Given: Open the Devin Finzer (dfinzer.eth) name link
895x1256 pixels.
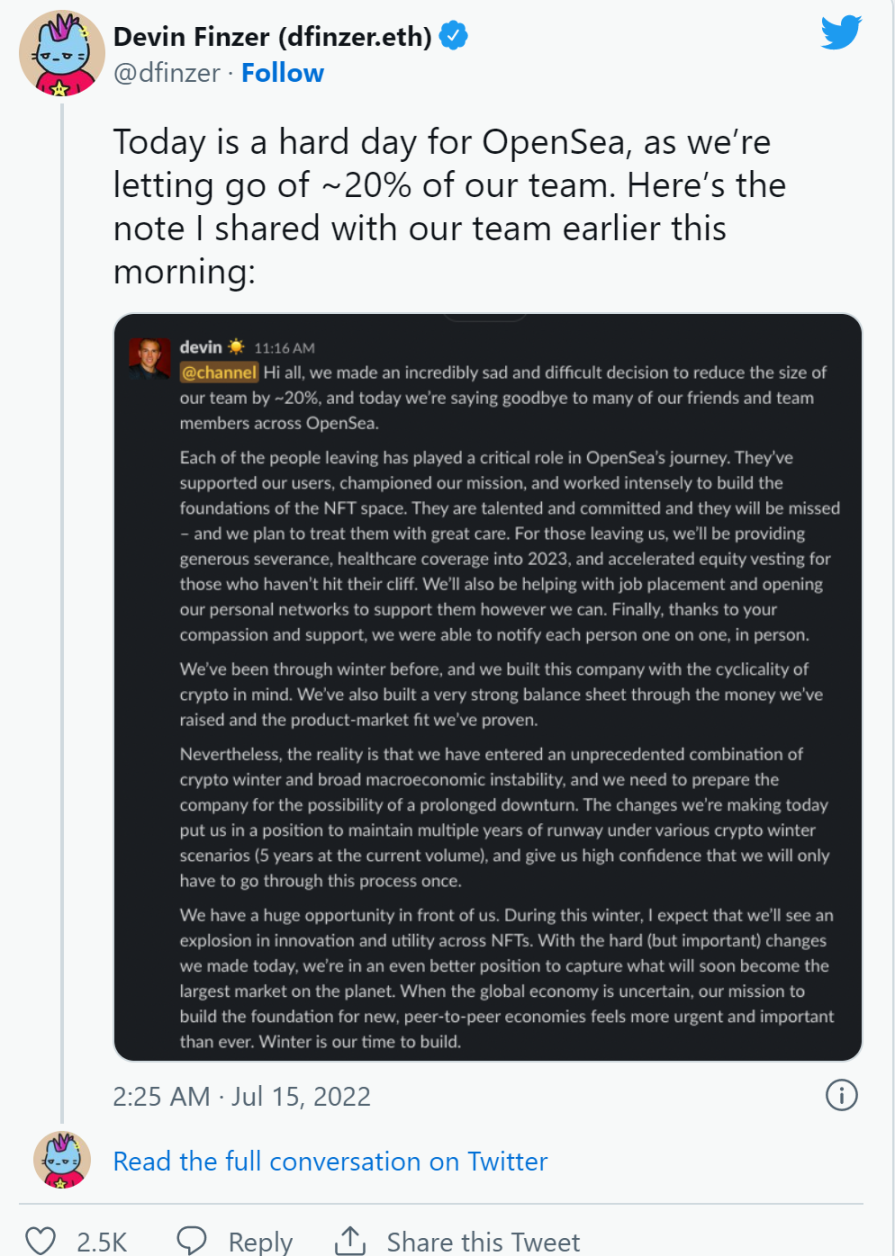Looking at the screenshot, I should 273,38.
